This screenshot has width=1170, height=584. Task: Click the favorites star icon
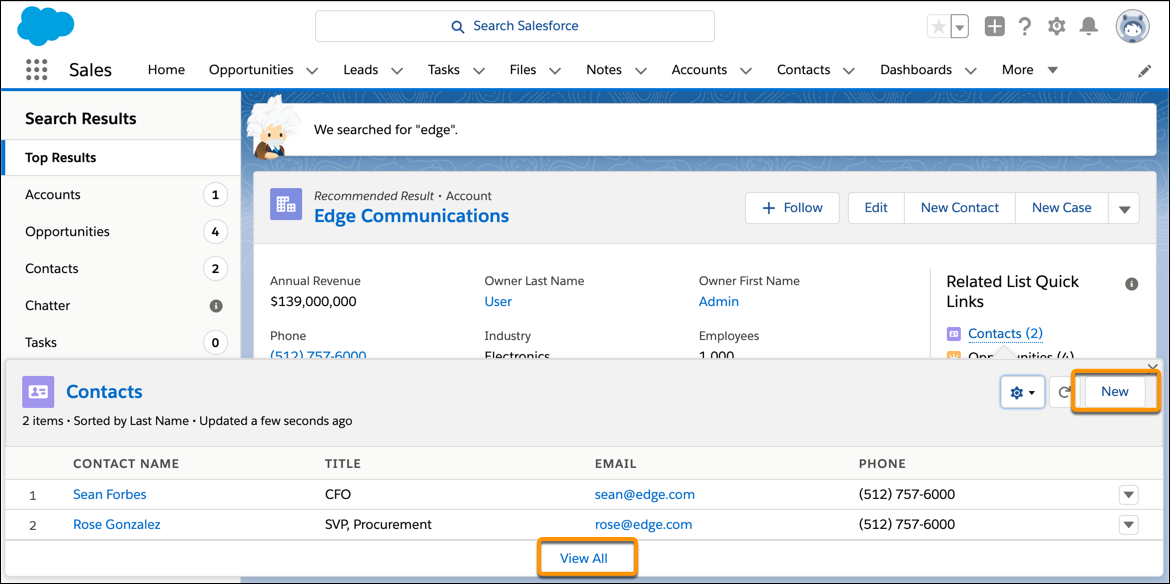point(939,27)
